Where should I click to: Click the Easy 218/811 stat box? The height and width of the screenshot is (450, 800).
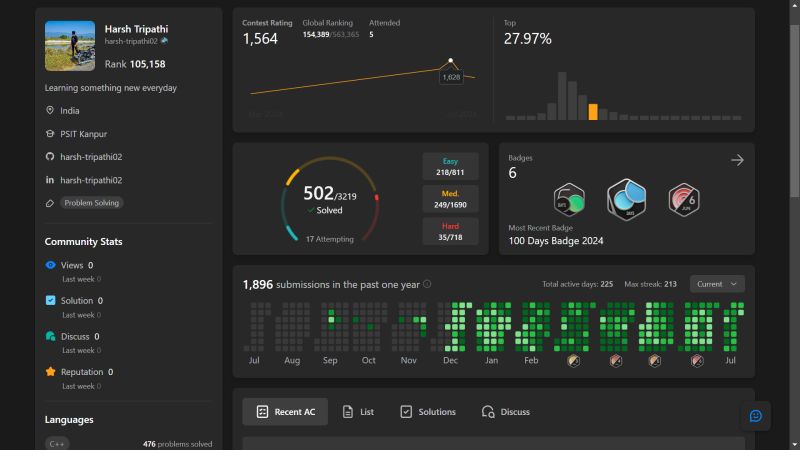pyautogui.click(x=450, y=166)
